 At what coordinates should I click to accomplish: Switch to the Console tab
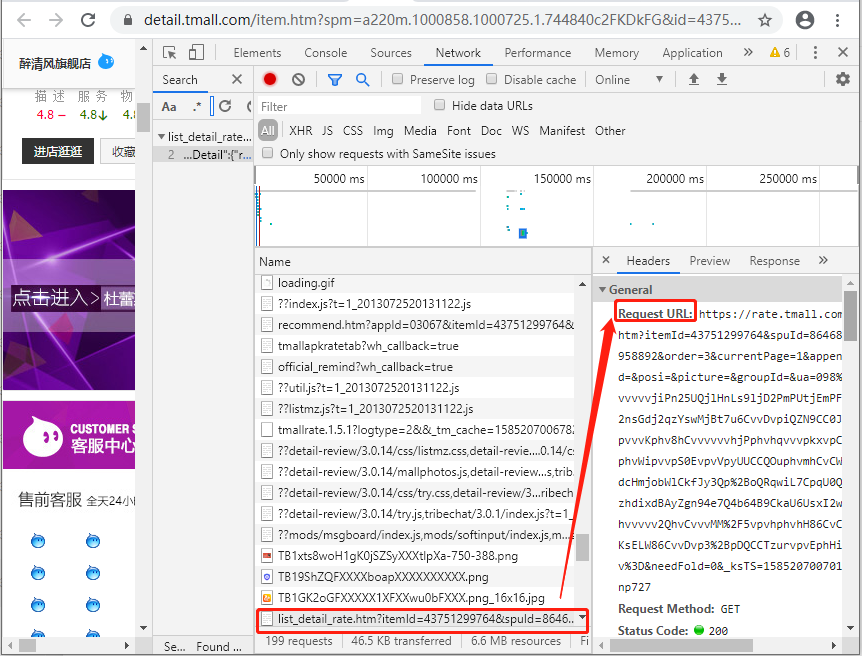[325, 53]
